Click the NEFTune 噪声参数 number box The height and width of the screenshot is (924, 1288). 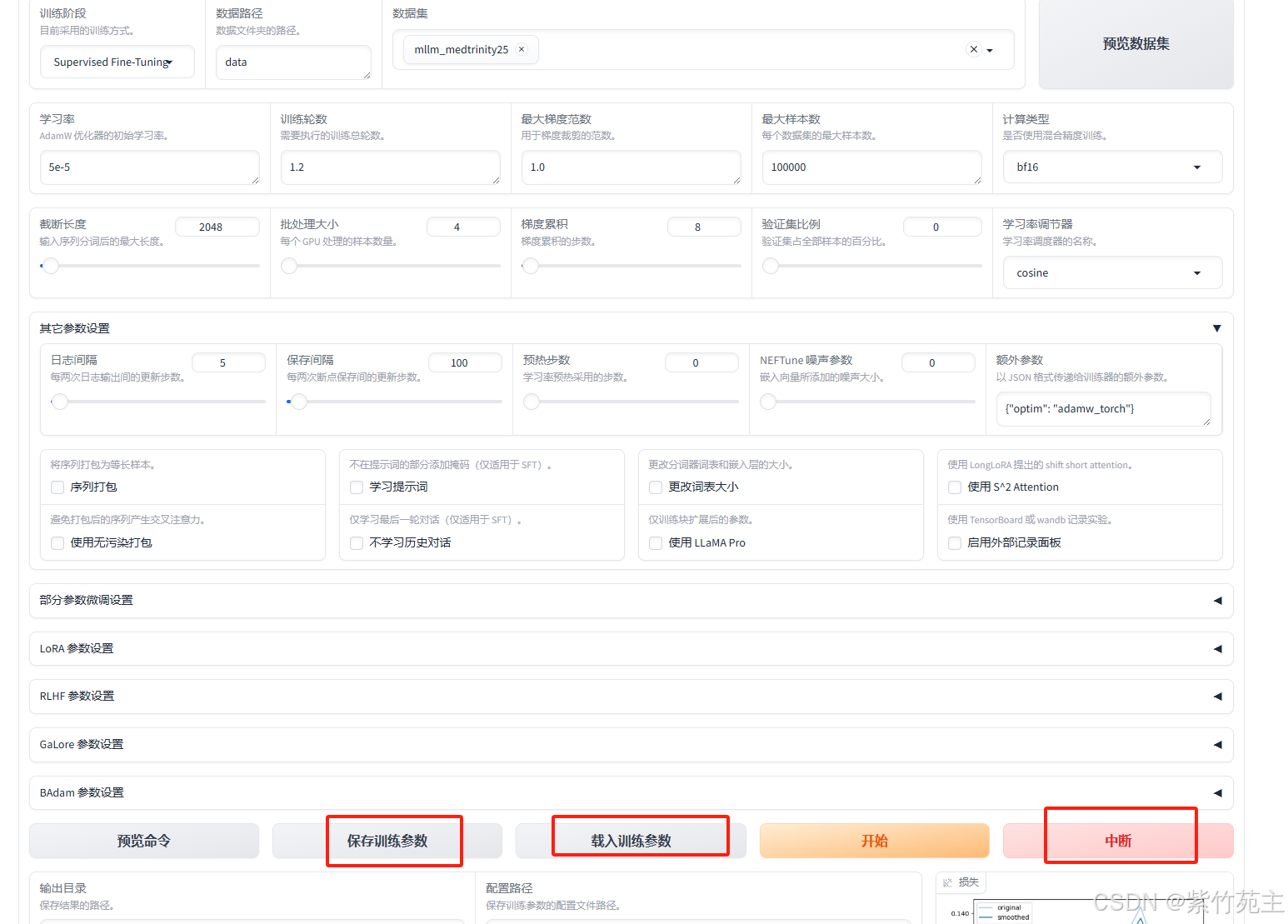click(x=938, y=362)
